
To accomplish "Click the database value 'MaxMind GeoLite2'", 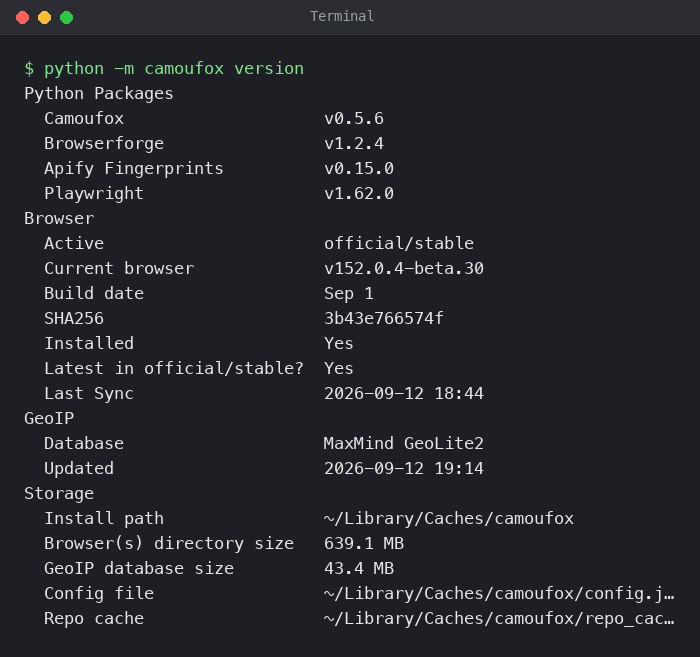I will pos(404,444).
